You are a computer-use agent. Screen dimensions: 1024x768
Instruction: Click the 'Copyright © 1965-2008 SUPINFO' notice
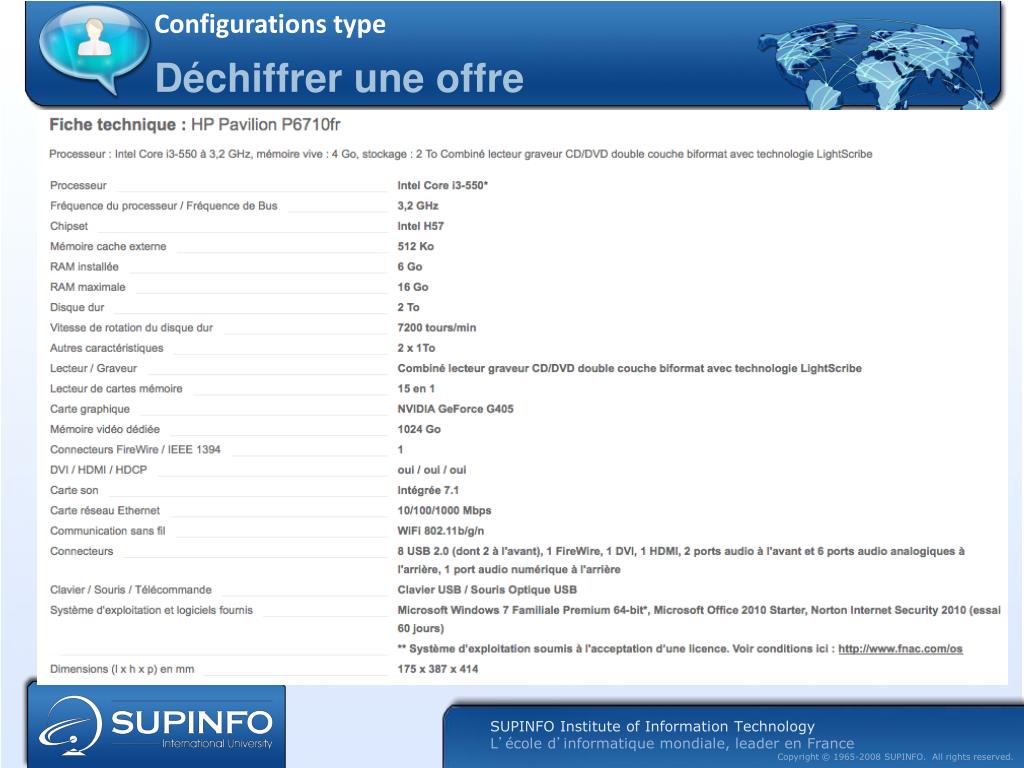pos(895,756)
